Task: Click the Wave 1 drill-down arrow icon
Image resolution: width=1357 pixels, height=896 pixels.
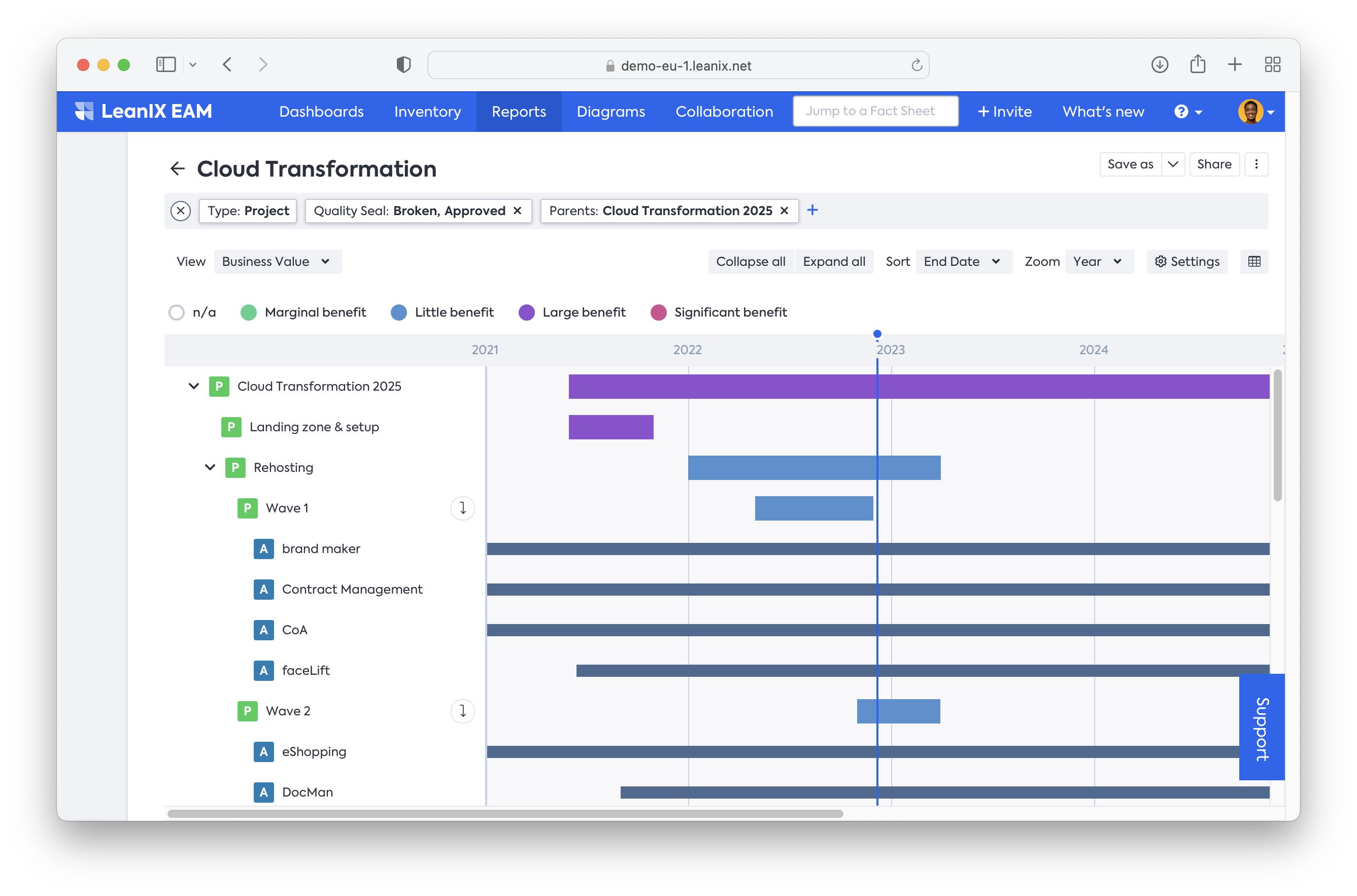Action: tap(462, 508)
